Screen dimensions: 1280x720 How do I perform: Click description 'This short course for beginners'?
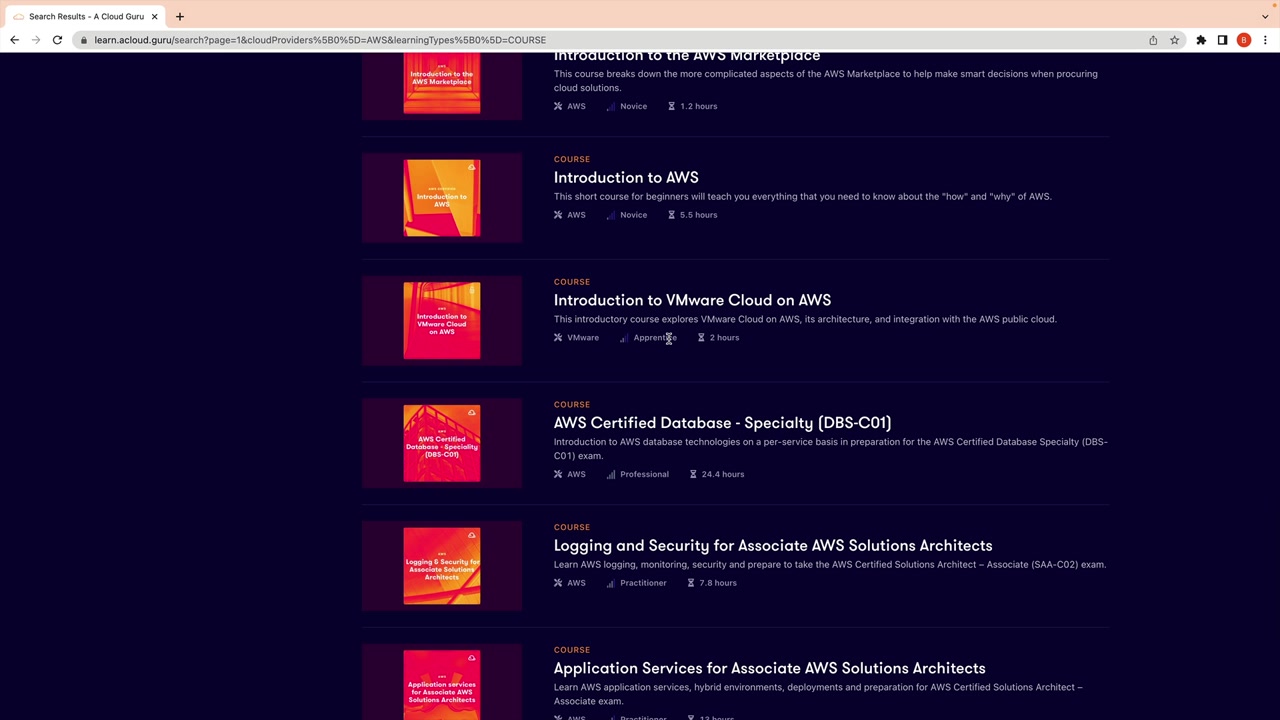point(802,197)
